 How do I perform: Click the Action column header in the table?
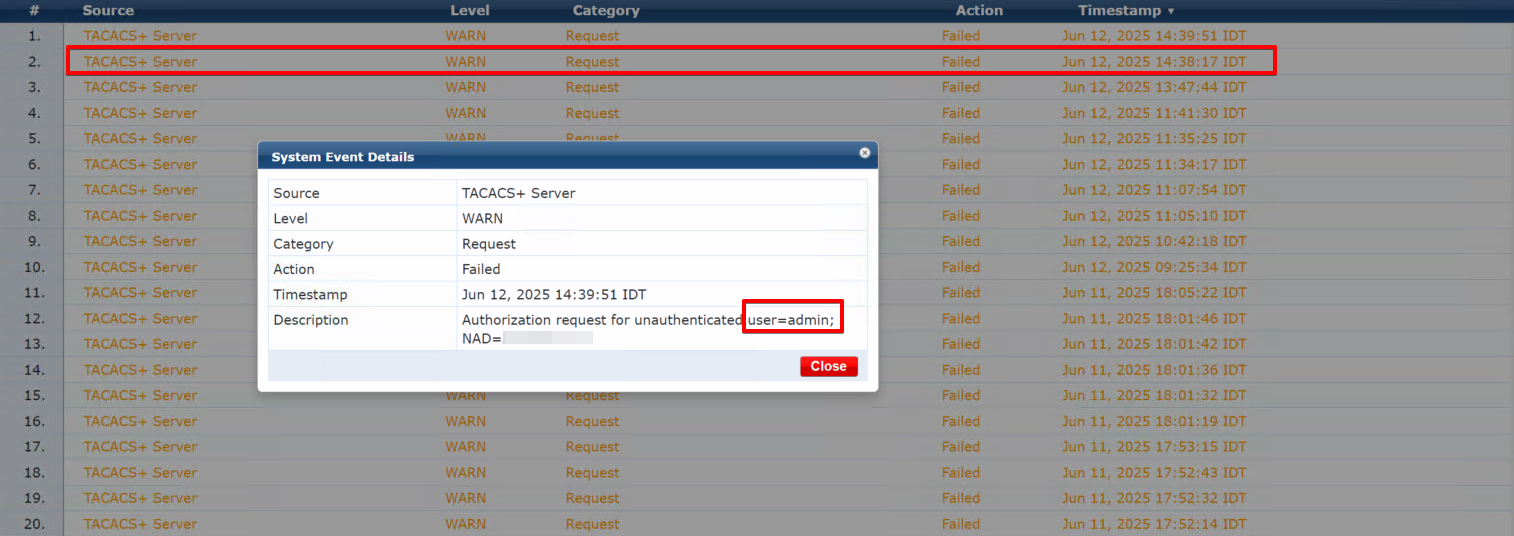(x=979, y=10)
